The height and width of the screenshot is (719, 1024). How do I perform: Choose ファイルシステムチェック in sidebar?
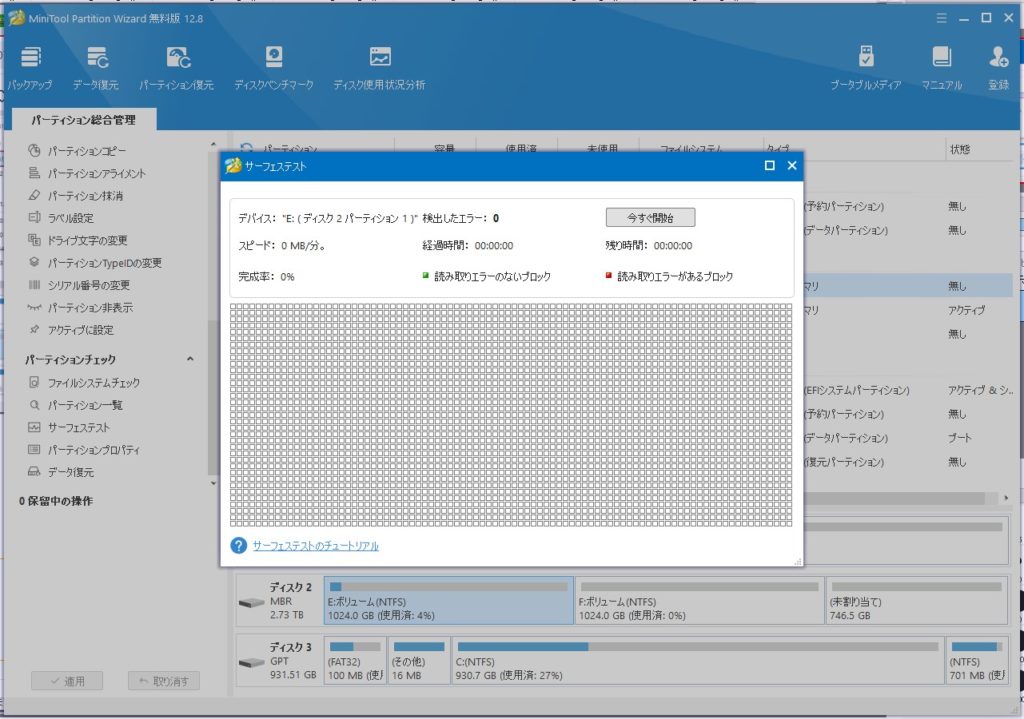[94, 383]
